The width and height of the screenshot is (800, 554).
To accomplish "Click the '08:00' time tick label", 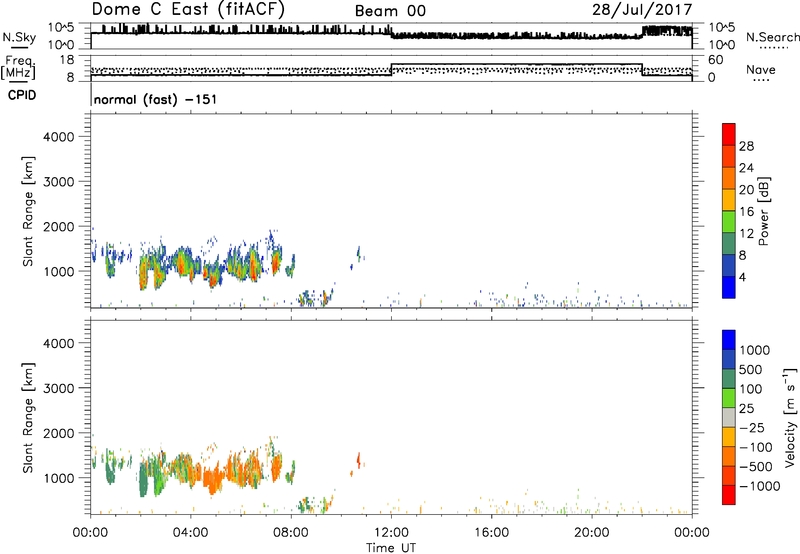I will [x=291, y=533].
